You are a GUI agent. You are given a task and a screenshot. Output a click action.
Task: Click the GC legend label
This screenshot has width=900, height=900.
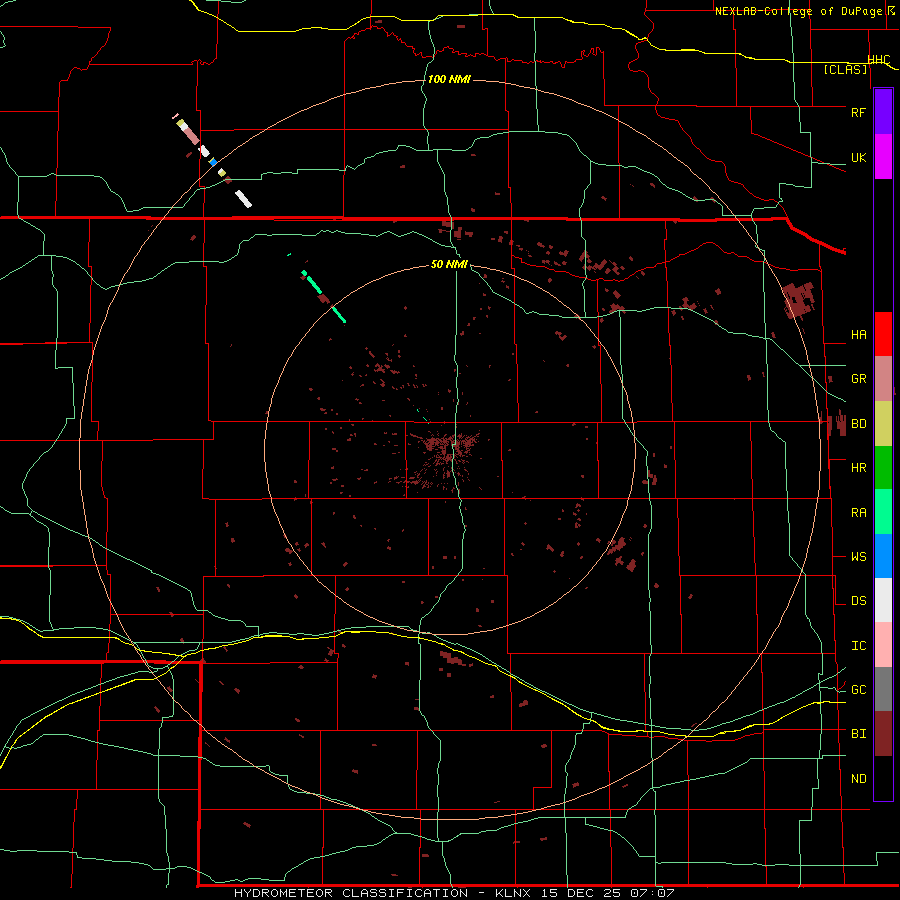(x=858, y=689)
